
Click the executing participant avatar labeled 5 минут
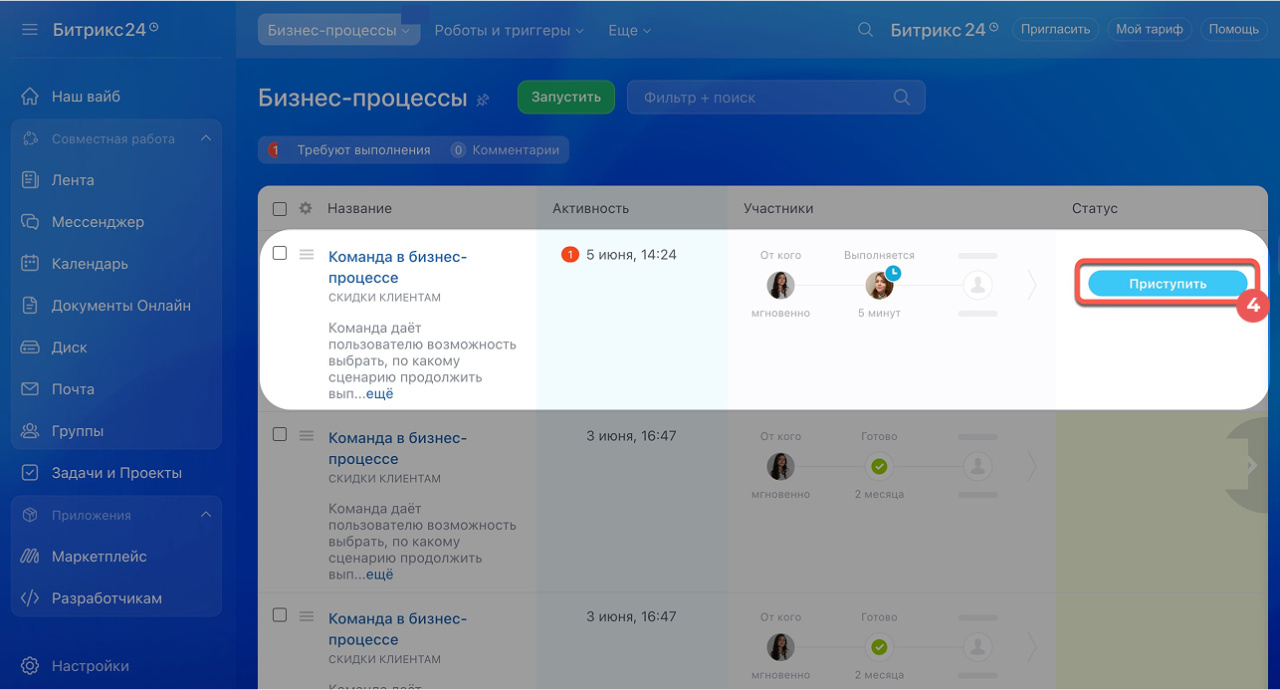pos(879,285)
